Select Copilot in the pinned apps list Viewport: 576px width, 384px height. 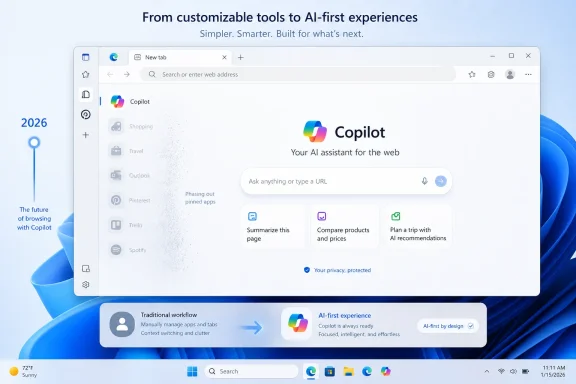coord(130,101)
